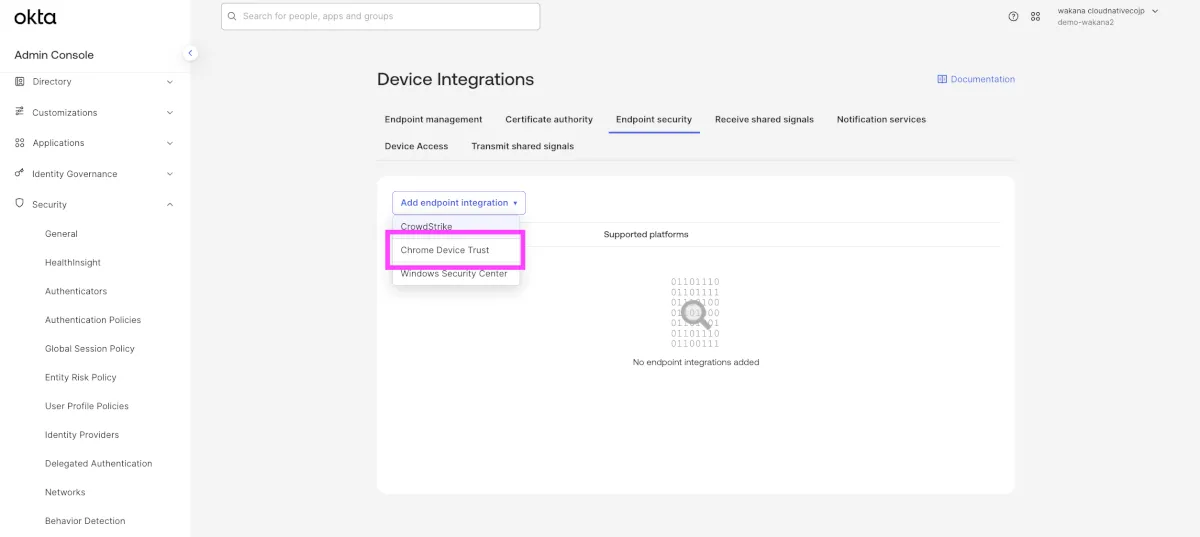Go to Authentication Policies in sidebar
Image resolution: width=1200 pixels, height=537 pixels.
pos(93,320)
